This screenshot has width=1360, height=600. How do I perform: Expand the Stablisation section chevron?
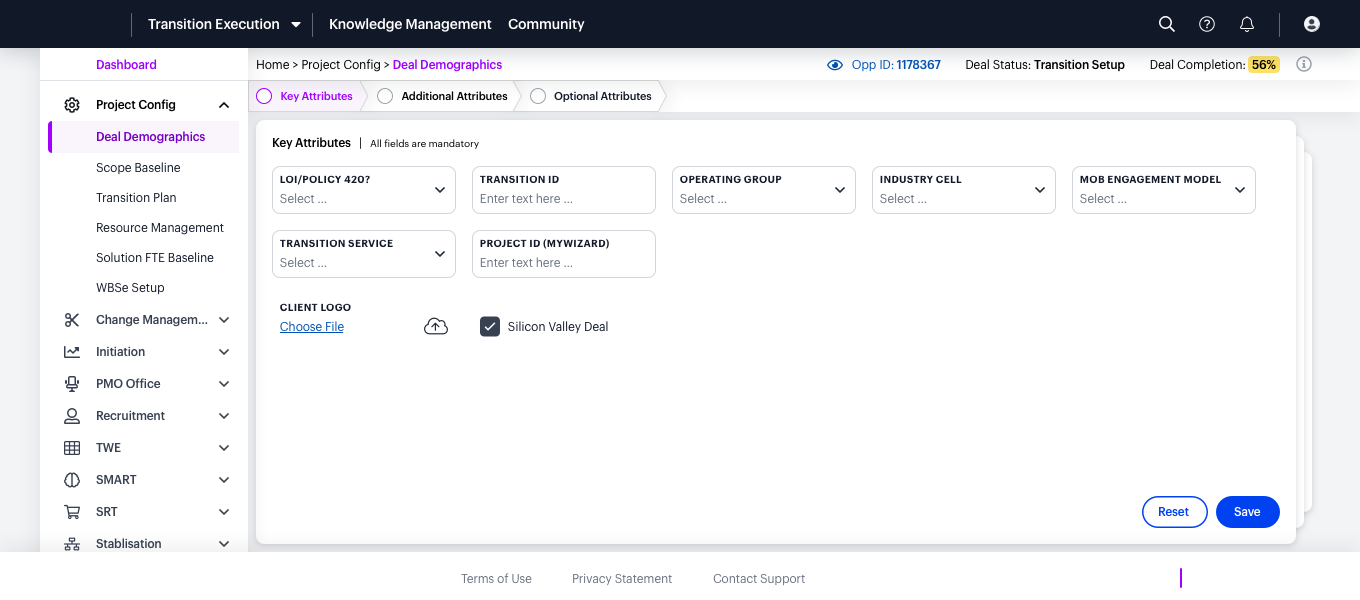224,544
